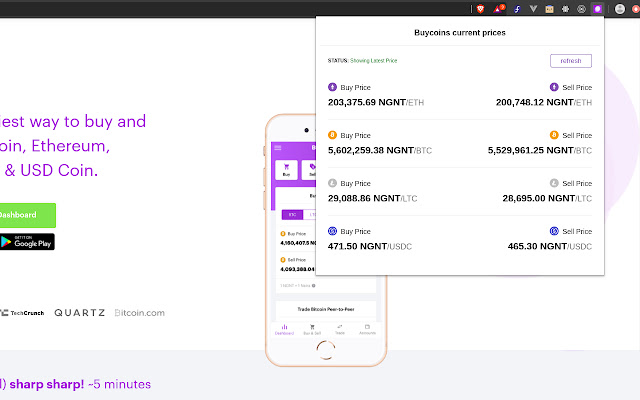Click the Ethereum icon beside ETH Buy Price
This screenshot has height=400, width=640.
[x=332, y=87]
